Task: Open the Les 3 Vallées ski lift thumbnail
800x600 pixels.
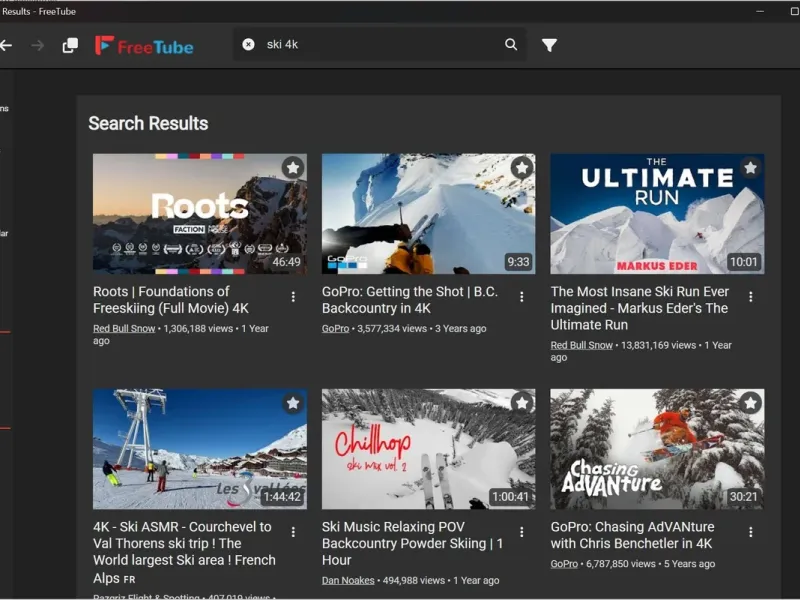Action: point(200,449)
